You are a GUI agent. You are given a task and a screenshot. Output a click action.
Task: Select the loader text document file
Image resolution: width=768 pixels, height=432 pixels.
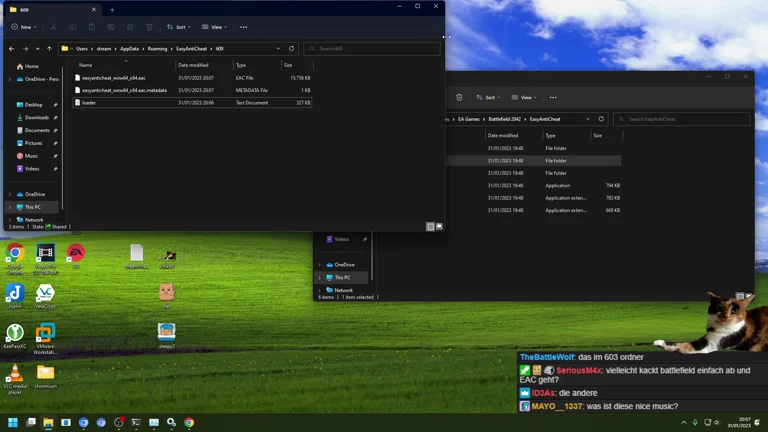tap(89, 102)
